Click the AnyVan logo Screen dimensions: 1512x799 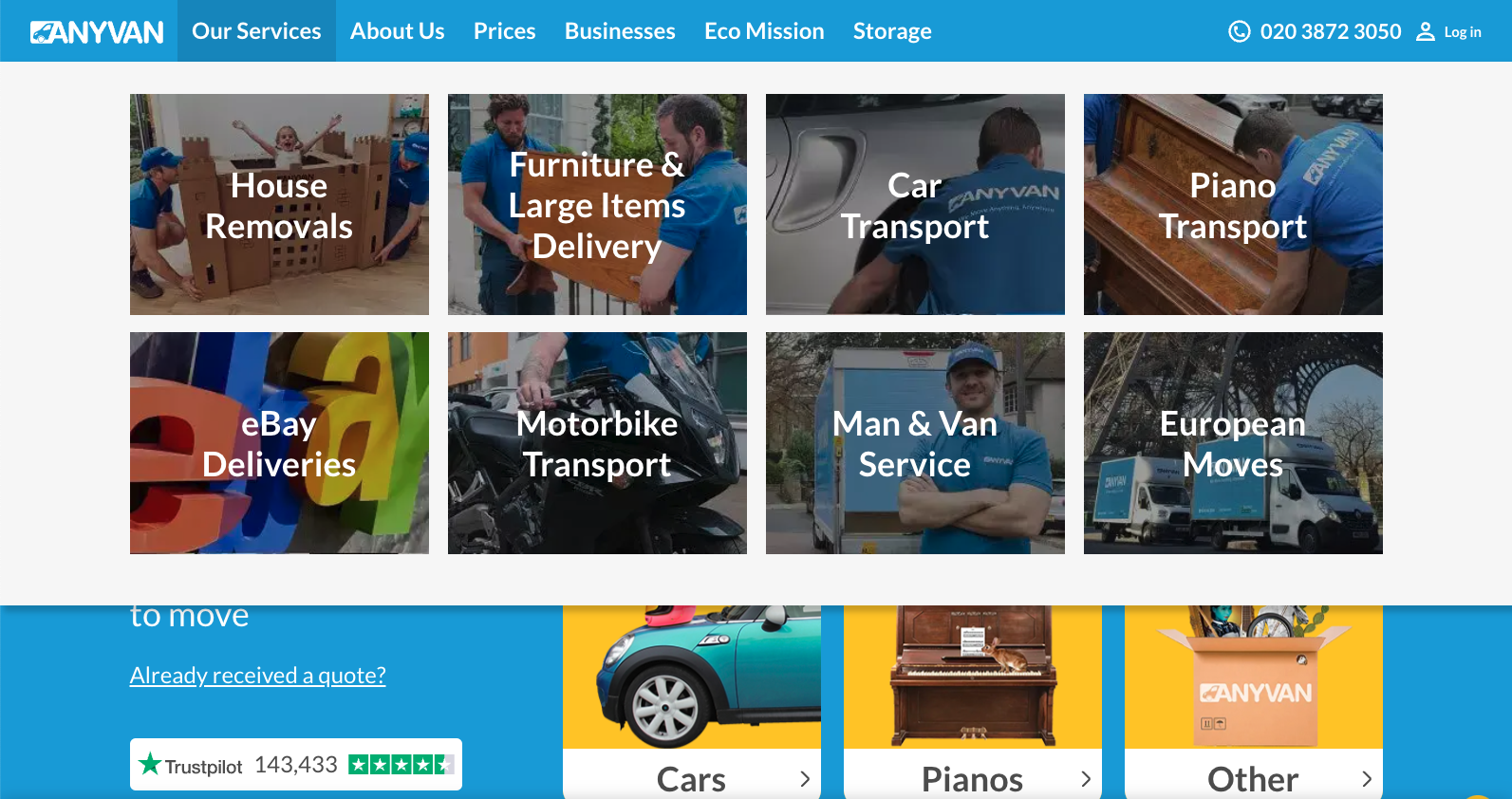[x=97, y=32]
